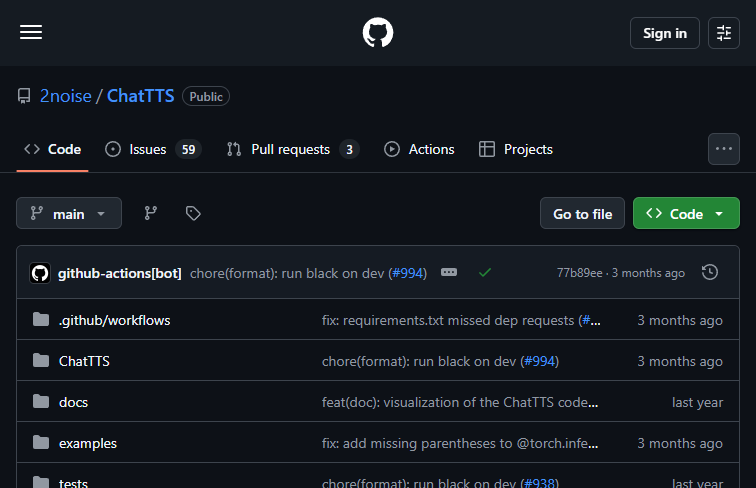
Task: Open #938 link in tests row
Action: point(540,482)
